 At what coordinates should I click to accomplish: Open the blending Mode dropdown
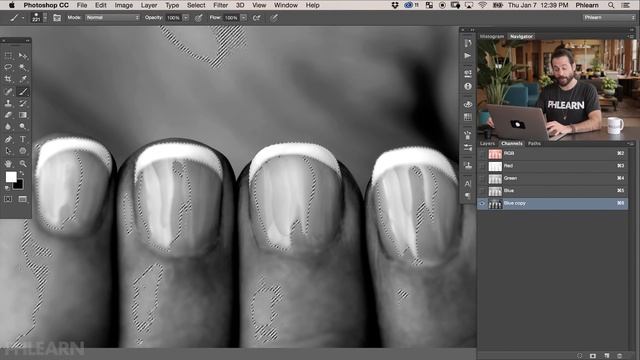tap(112, 18)
